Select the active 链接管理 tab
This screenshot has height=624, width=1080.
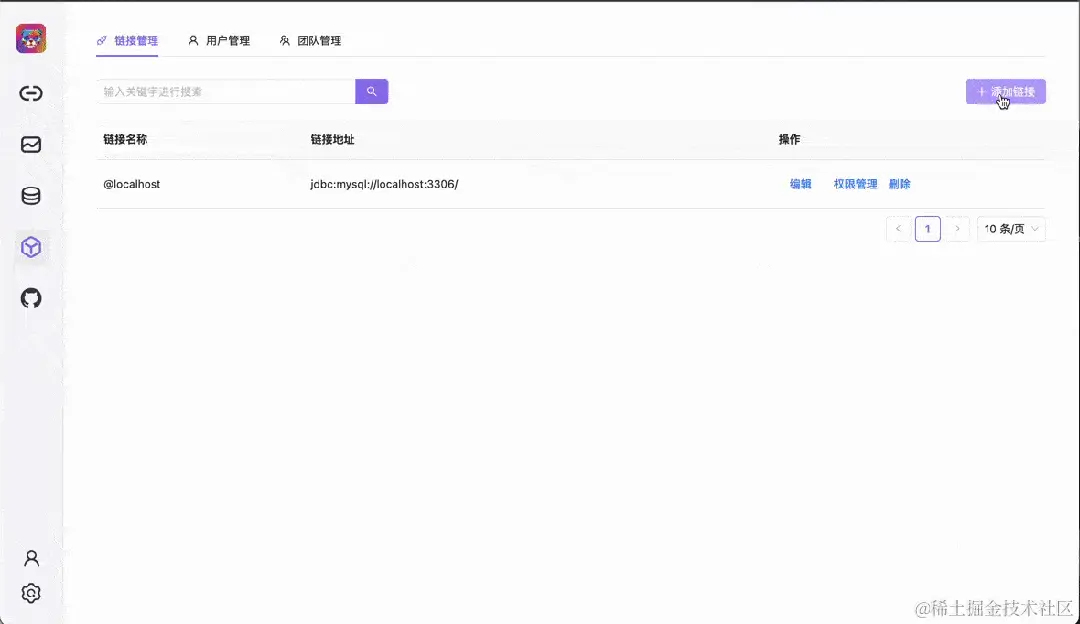135,41
